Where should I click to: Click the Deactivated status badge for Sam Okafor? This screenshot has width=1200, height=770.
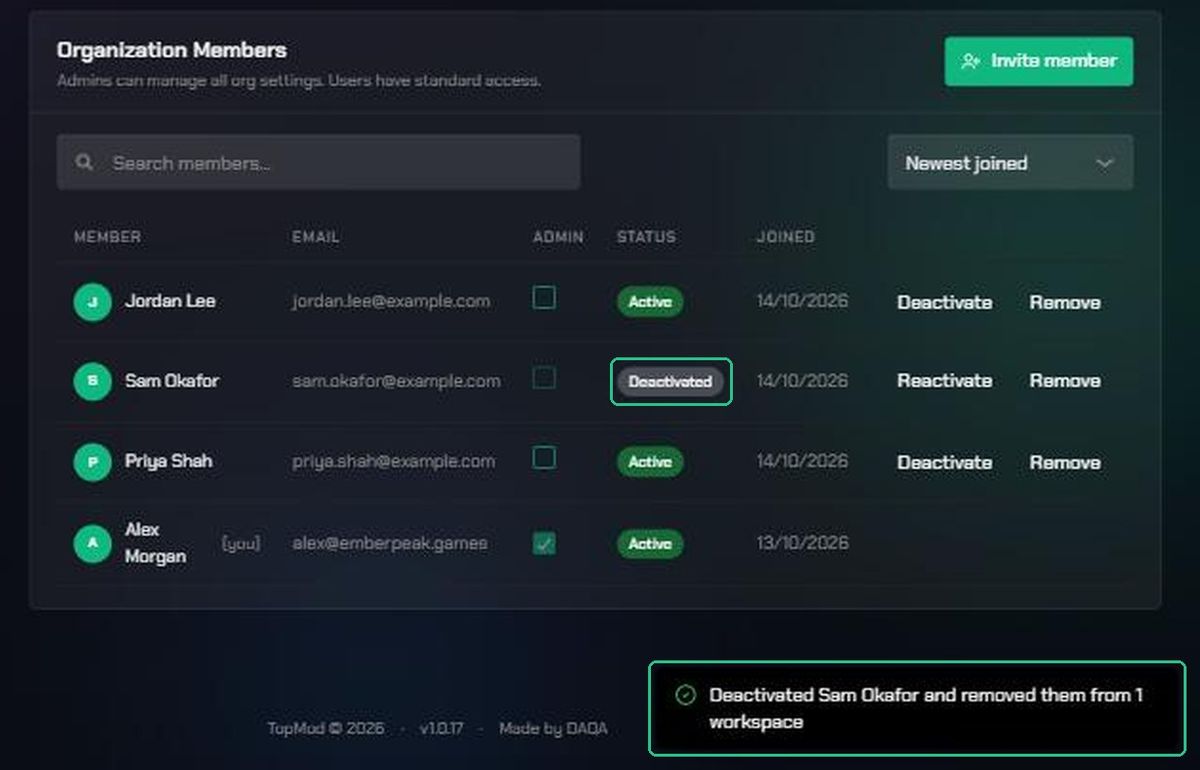coord(670,382)
